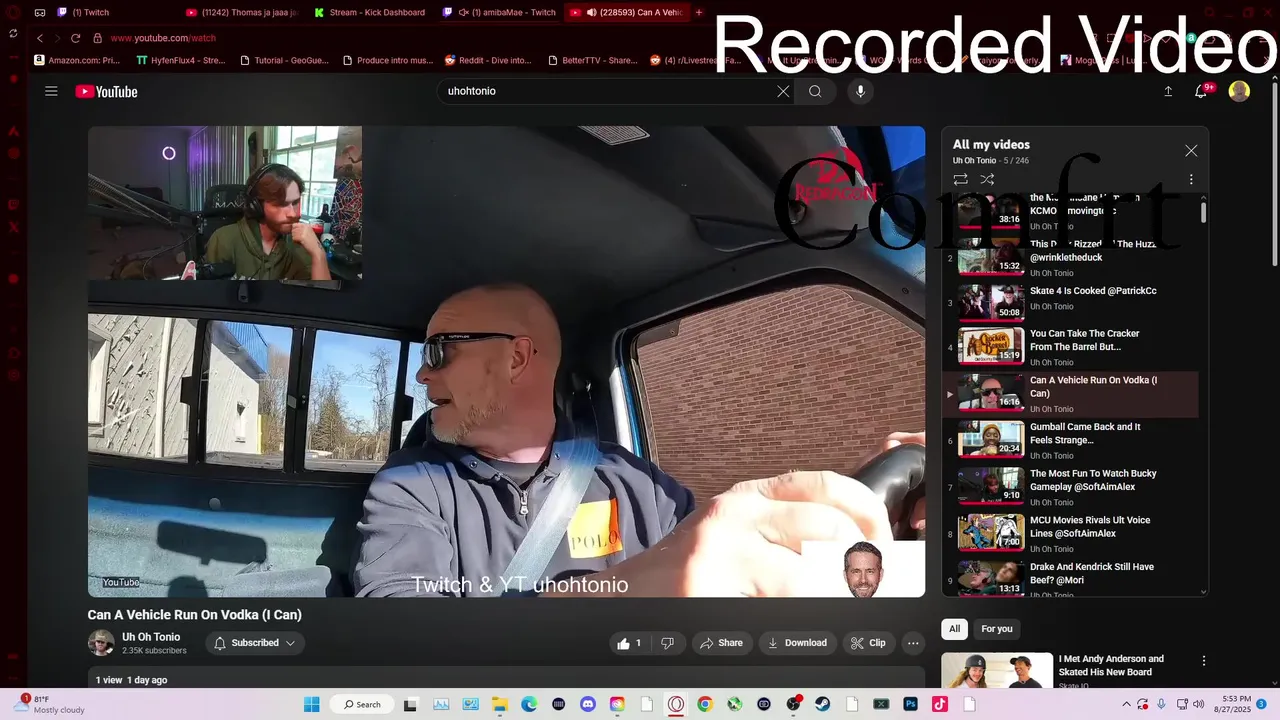This screenshot has height=720, width=1280.
Task: Open Steam from the taskbar
Action: (823, 704)
